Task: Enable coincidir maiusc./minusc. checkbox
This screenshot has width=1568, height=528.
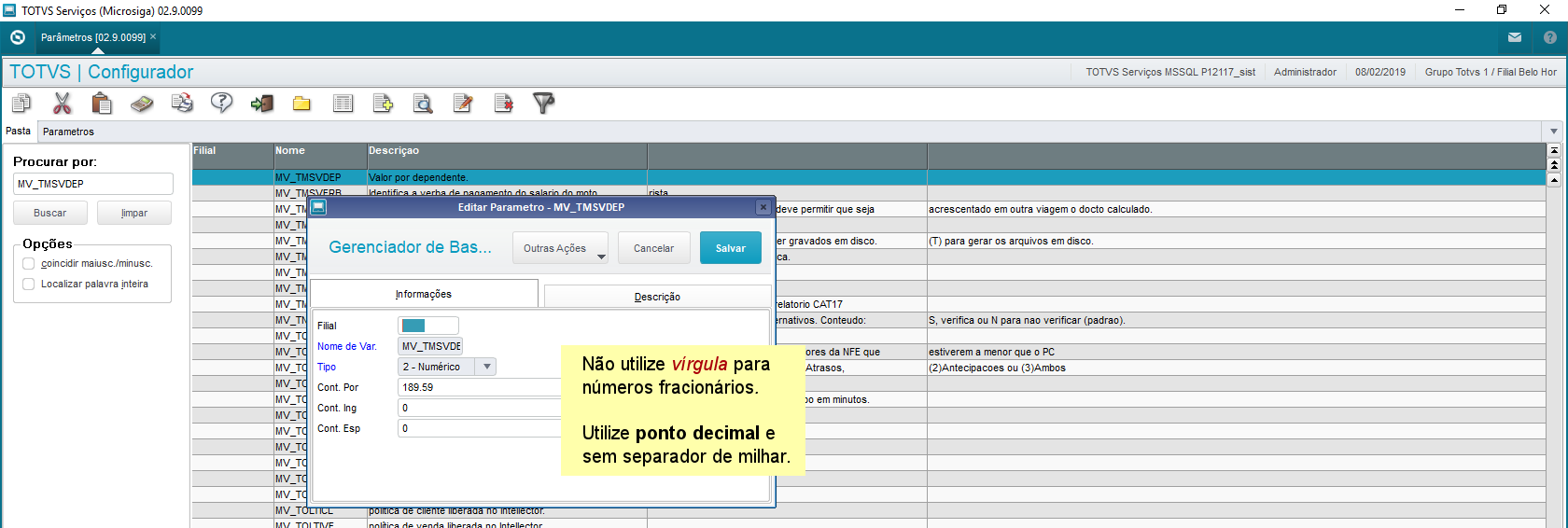Action: tap(28, 263)
